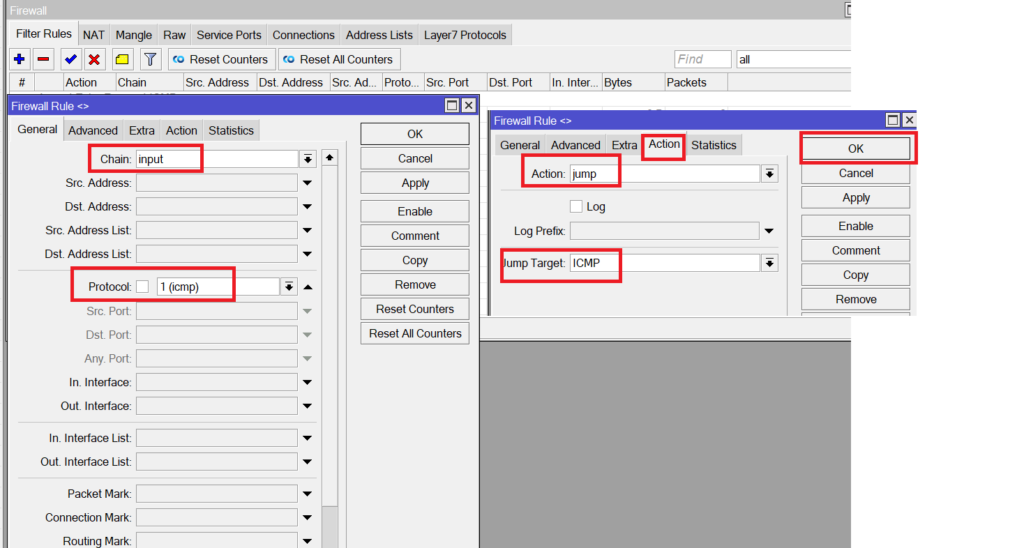
Task: Click Cancel in the left Firewall Rule dialog
Action: 415,159
